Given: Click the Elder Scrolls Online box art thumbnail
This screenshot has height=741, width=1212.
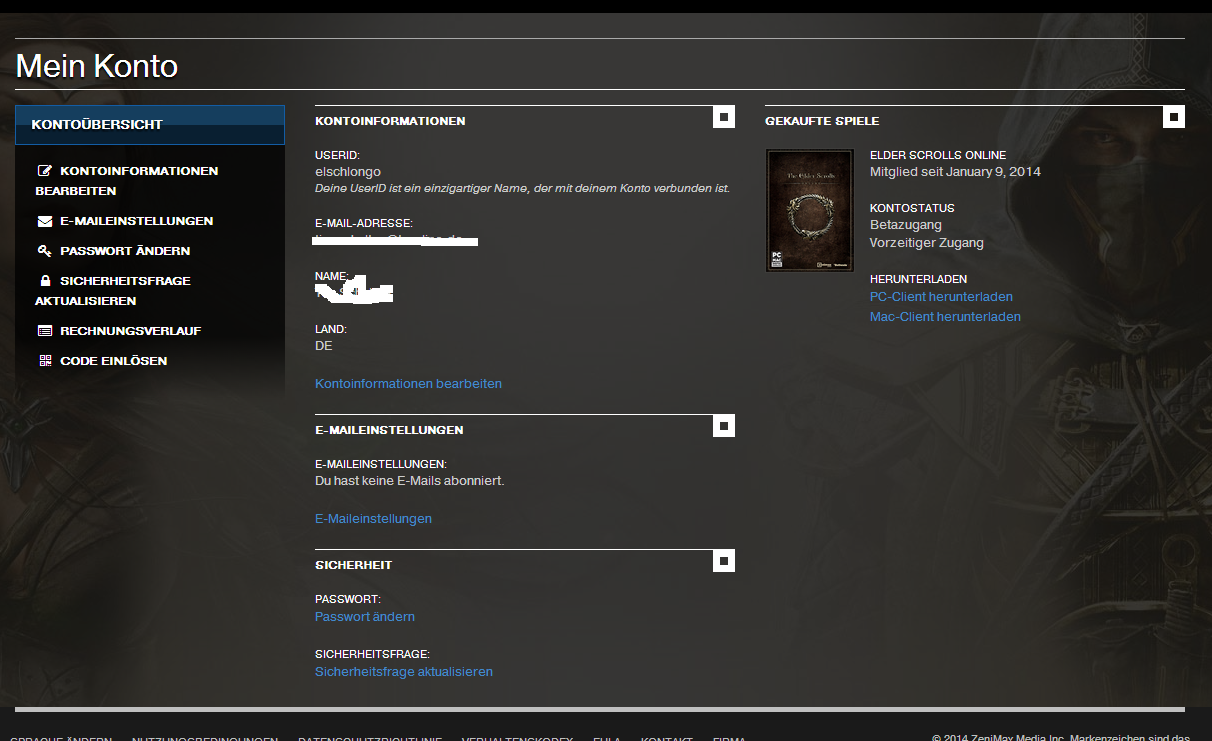Looking at the screenshot, I should (x=810, y=210).
